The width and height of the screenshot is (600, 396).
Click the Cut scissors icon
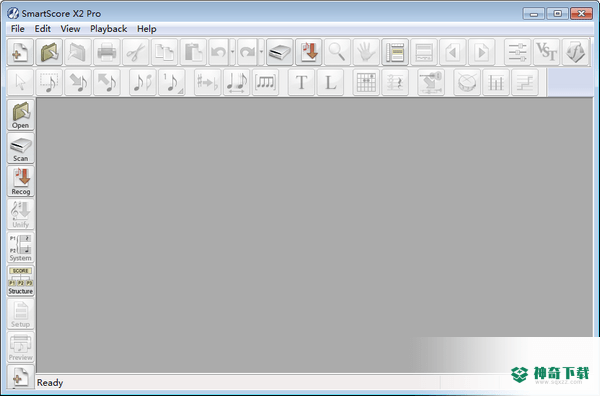[x=135, y=52]
